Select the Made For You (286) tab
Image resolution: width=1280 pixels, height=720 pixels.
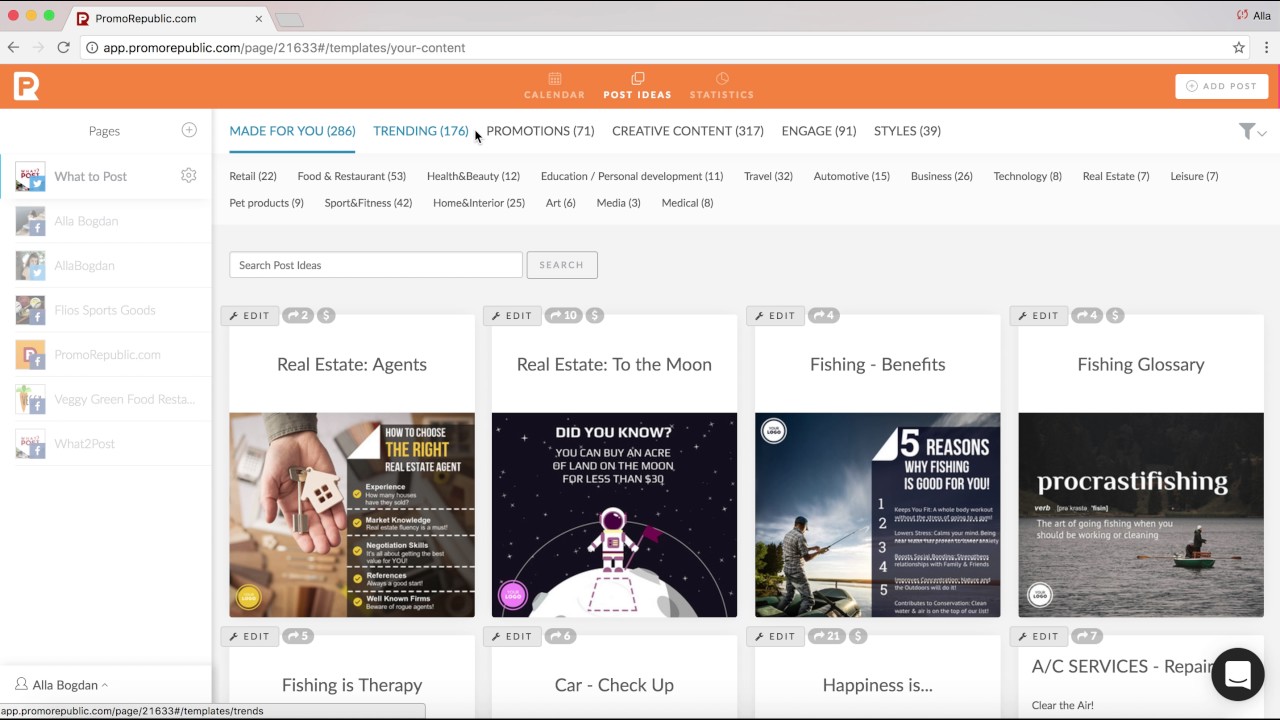(292, 131)
